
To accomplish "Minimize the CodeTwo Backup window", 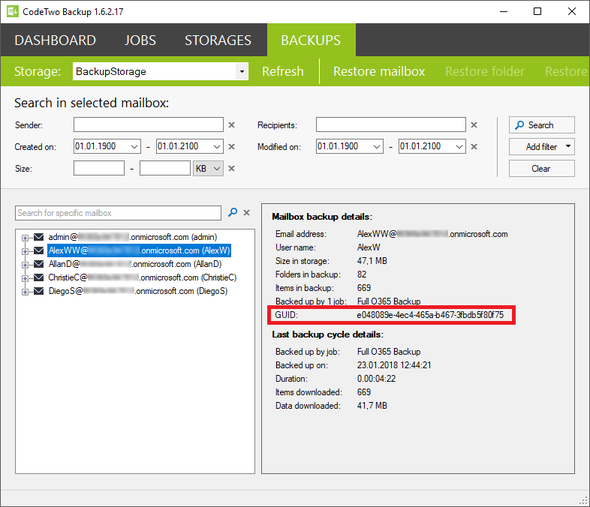I will pyautogui.click(x=503, y=11).
